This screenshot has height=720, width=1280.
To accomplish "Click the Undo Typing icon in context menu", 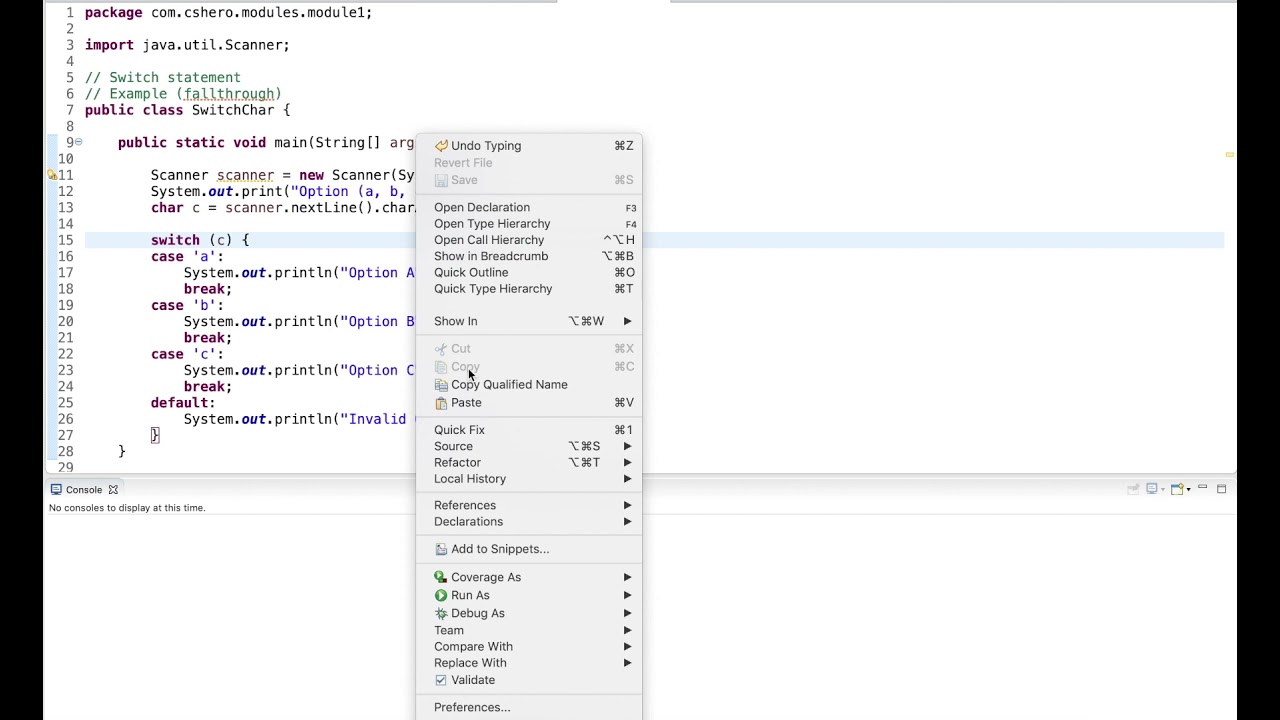I will click(441, 146).
